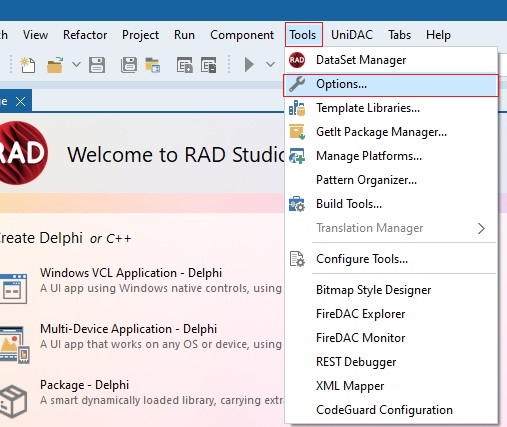Create Windows VCL Application - Delphi

(x=131, y=273)
